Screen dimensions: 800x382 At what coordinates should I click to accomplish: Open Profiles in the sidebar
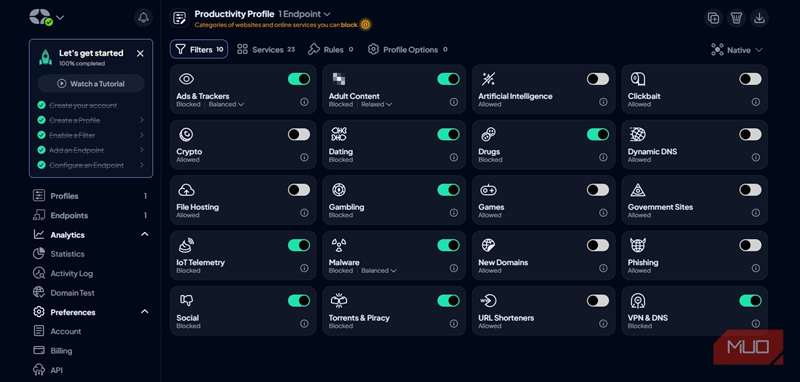(90, 196)
